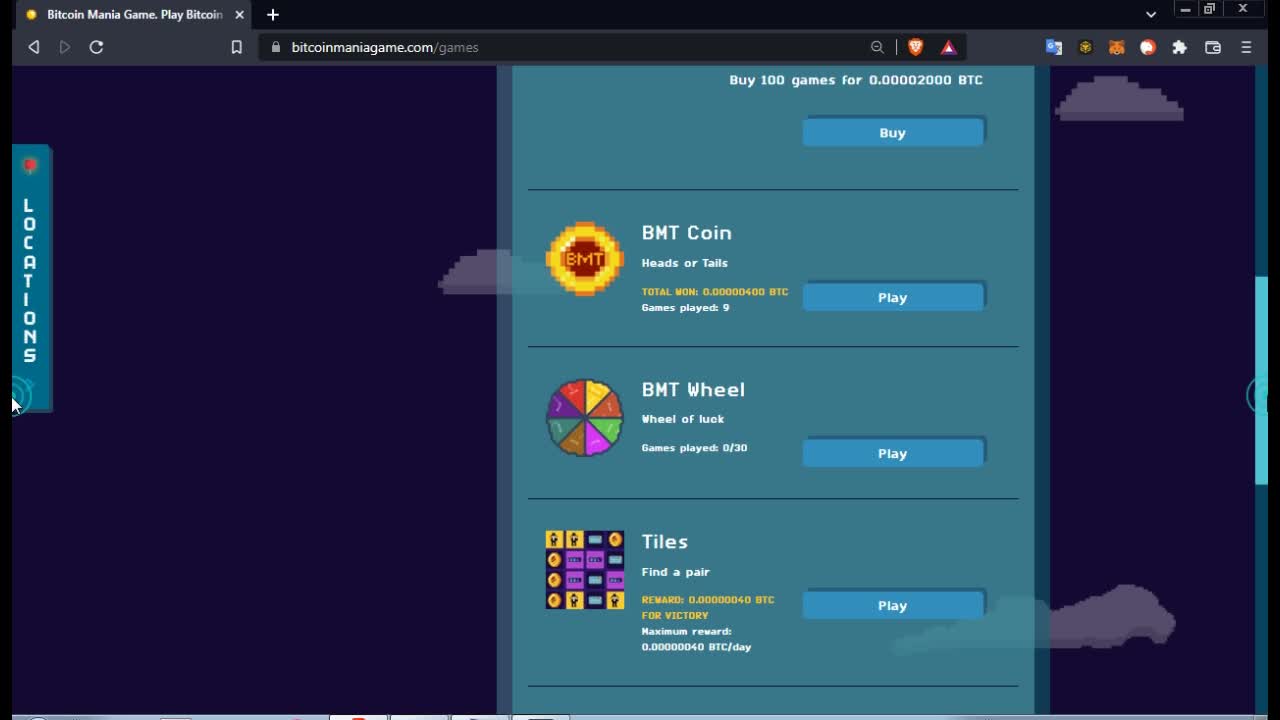Play the BMT Wheel game

(x=893, y=453)
